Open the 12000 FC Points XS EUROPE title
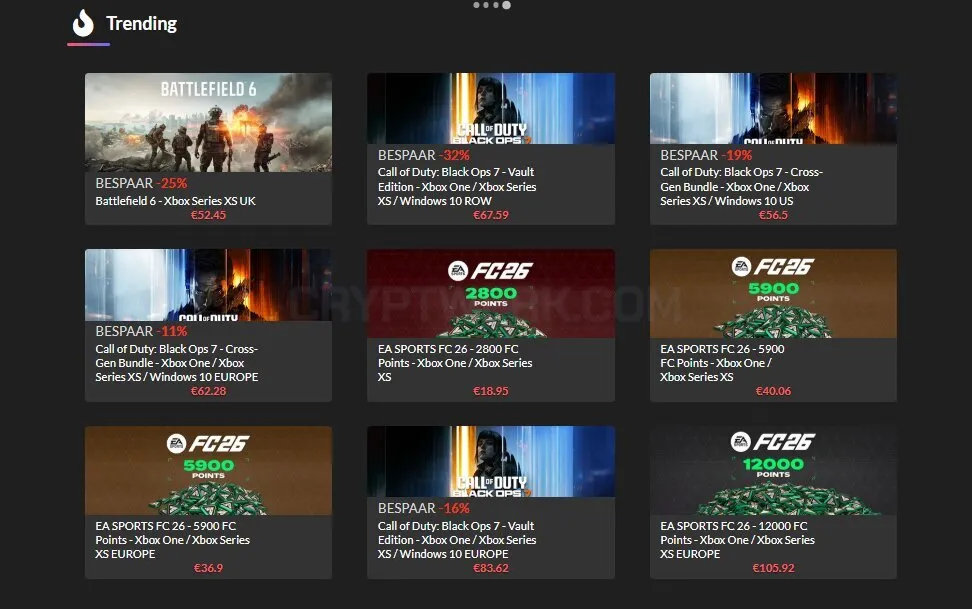The image size is (972, 609). [x=737, y=540]
